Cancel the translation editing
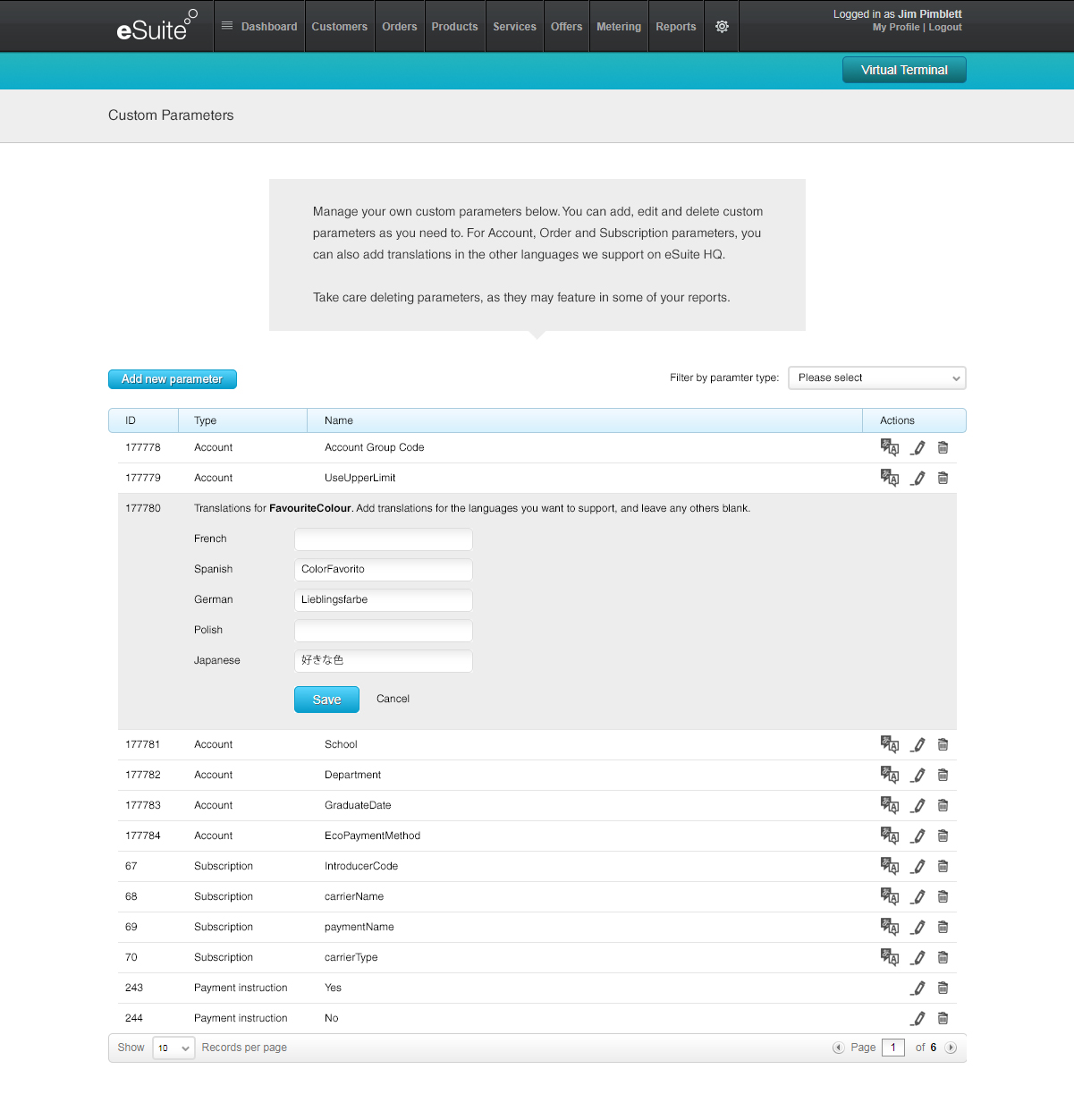Image resolution: width=1074 pixels, height=1120 pixels. click(393, 699)
